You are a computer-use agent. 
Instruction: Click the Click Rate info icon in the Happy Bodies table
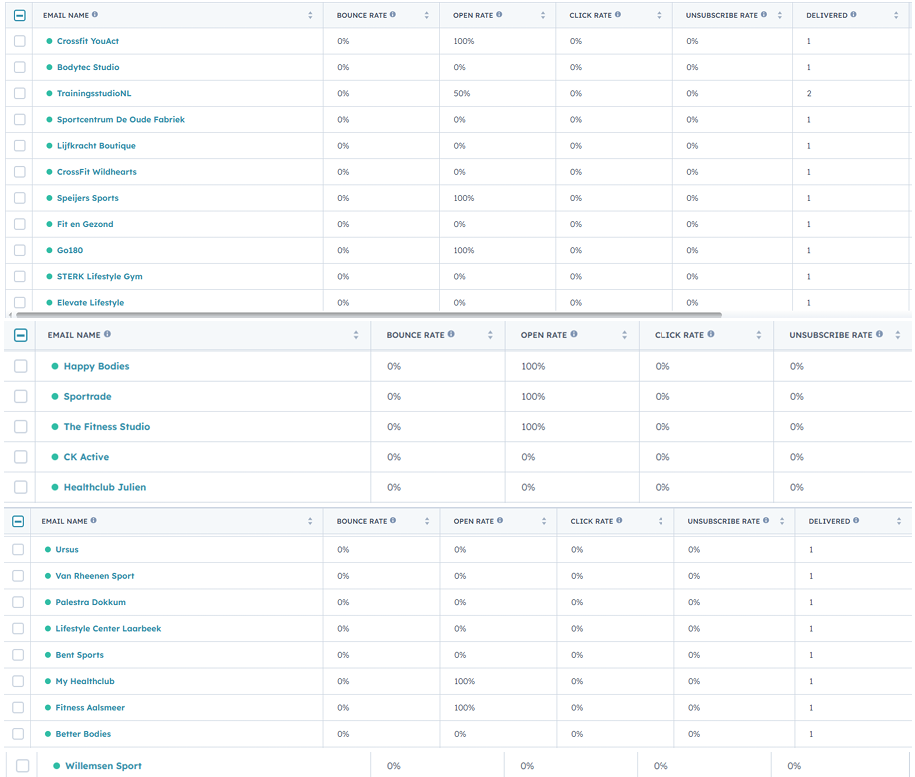tap(711, 334)
